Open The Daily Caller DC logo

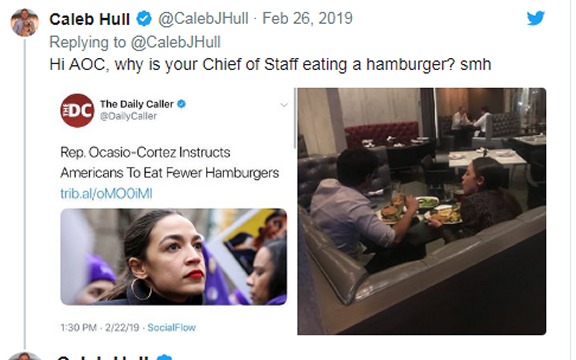pos(77,111)
